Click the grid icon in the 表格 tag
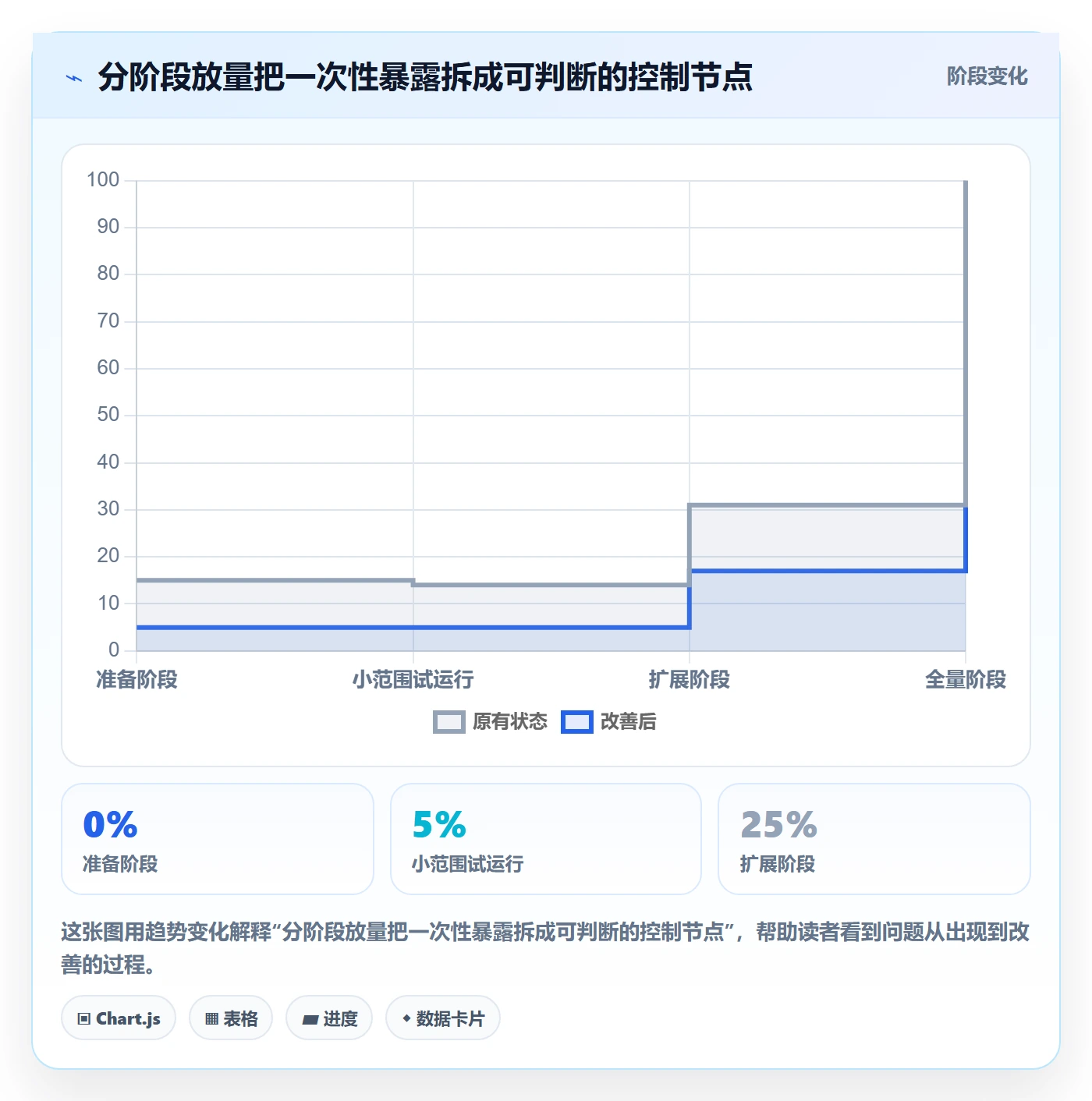The height and width of the screenshot is (1101, 1092). pyautogui.click(x=211, y=1018)
